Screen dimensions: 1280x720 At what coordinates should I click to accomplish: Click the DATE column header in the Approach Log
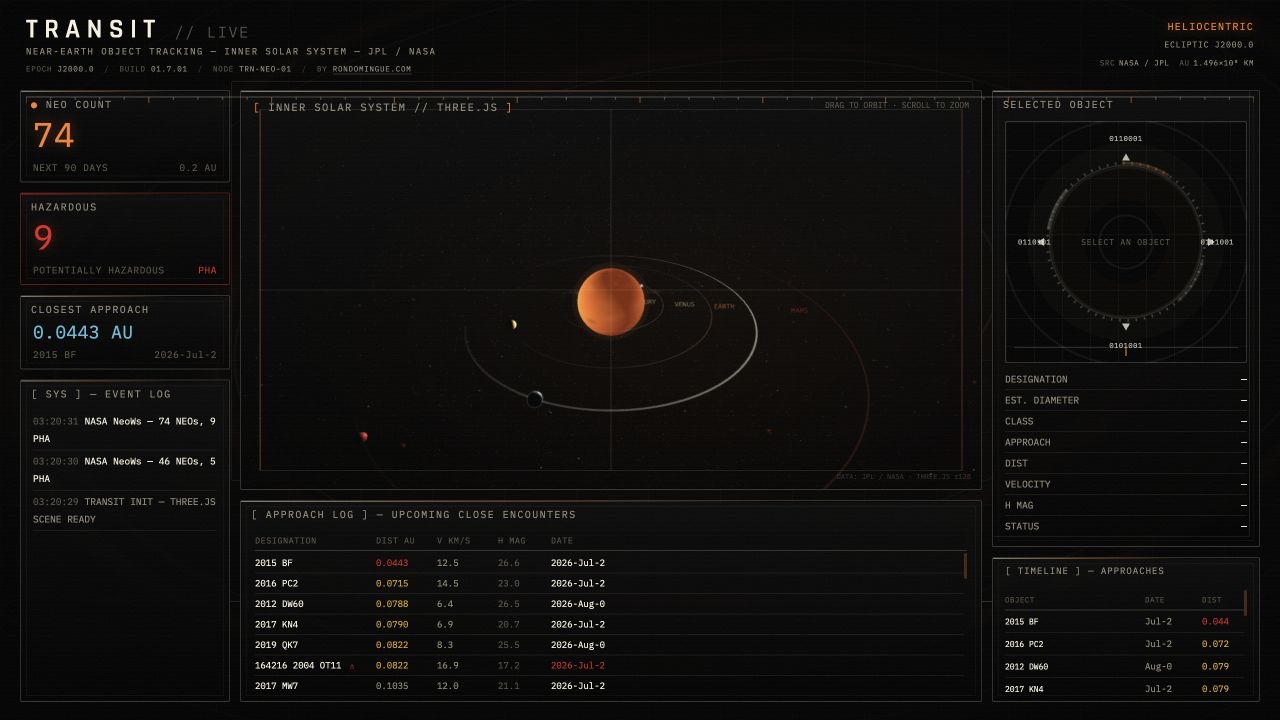coord(562,541)
